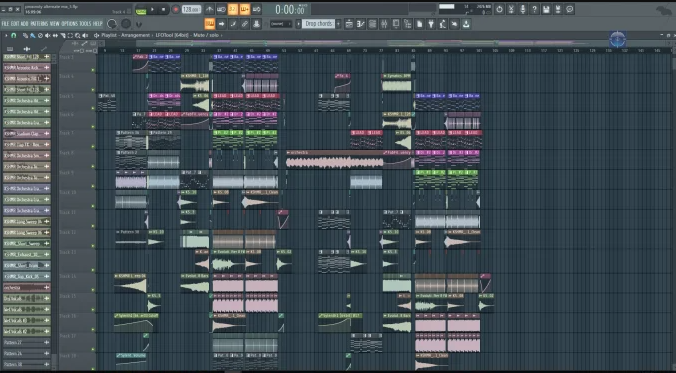
Task: Open the VIEW menu
Action: click(55, 24)
